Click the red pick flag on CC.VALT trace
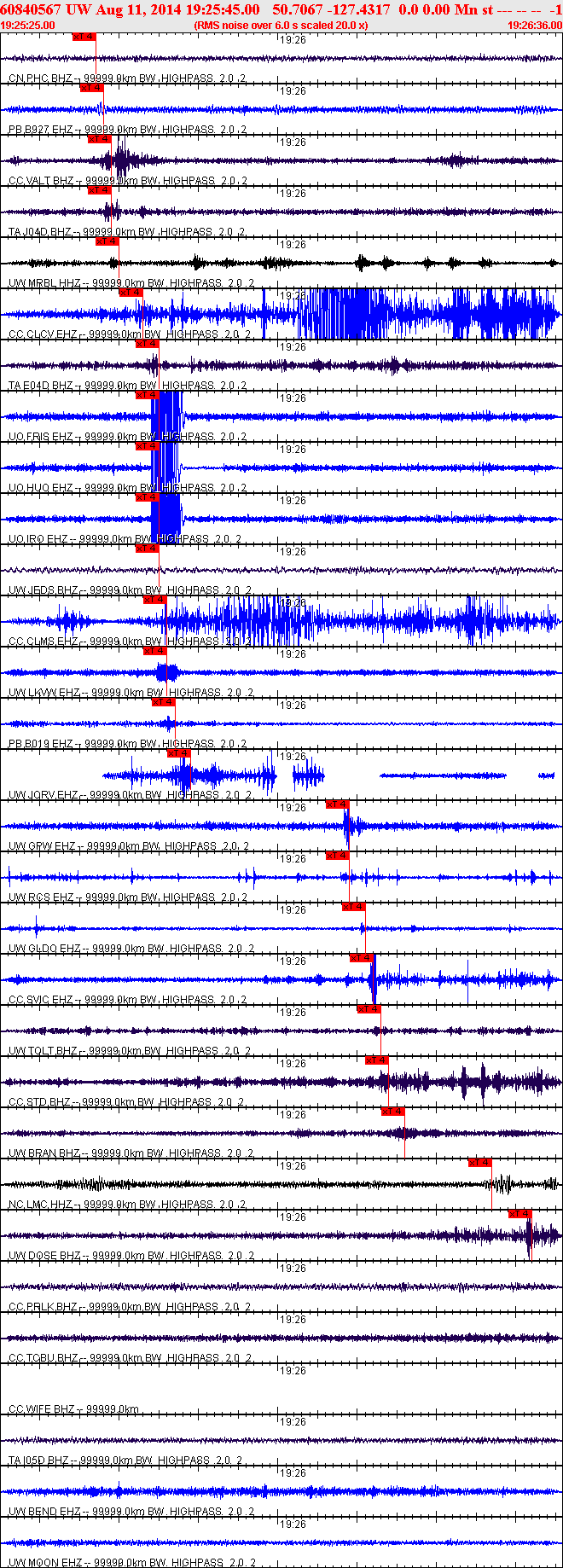 point(99,139)
